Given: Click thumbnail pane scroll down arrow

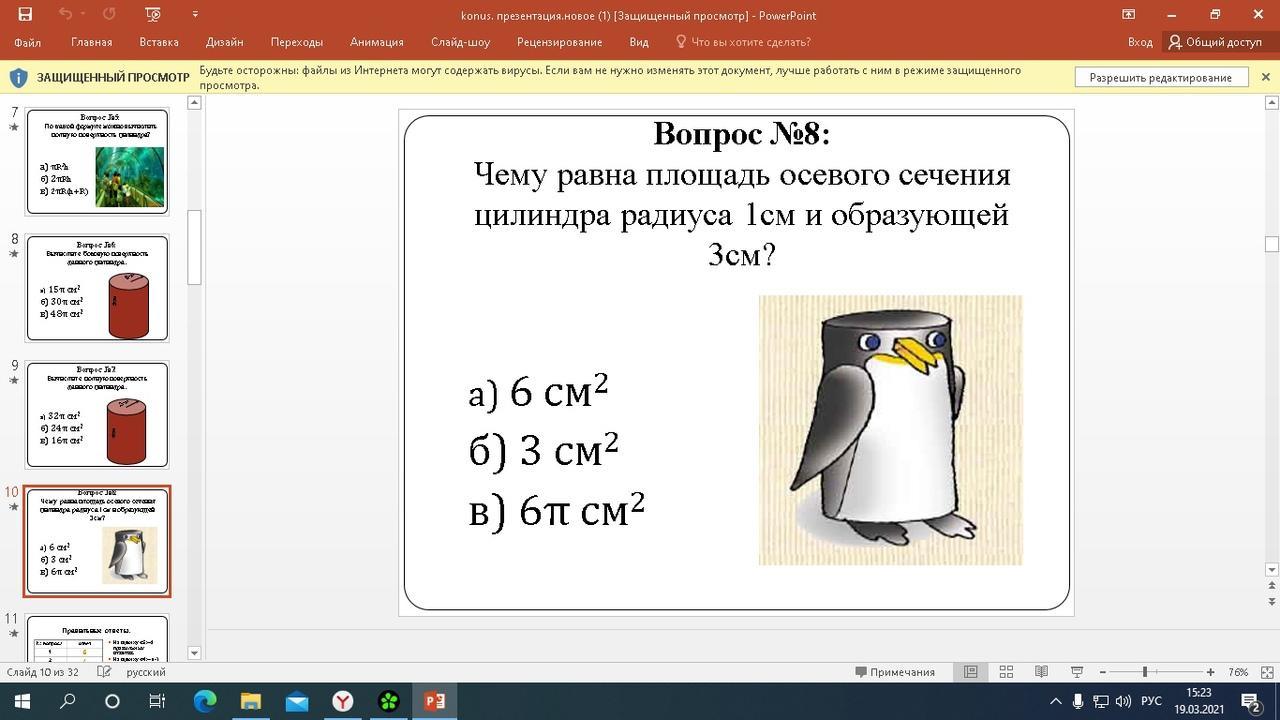Looking at the screenshot, I should coord(194,653).
